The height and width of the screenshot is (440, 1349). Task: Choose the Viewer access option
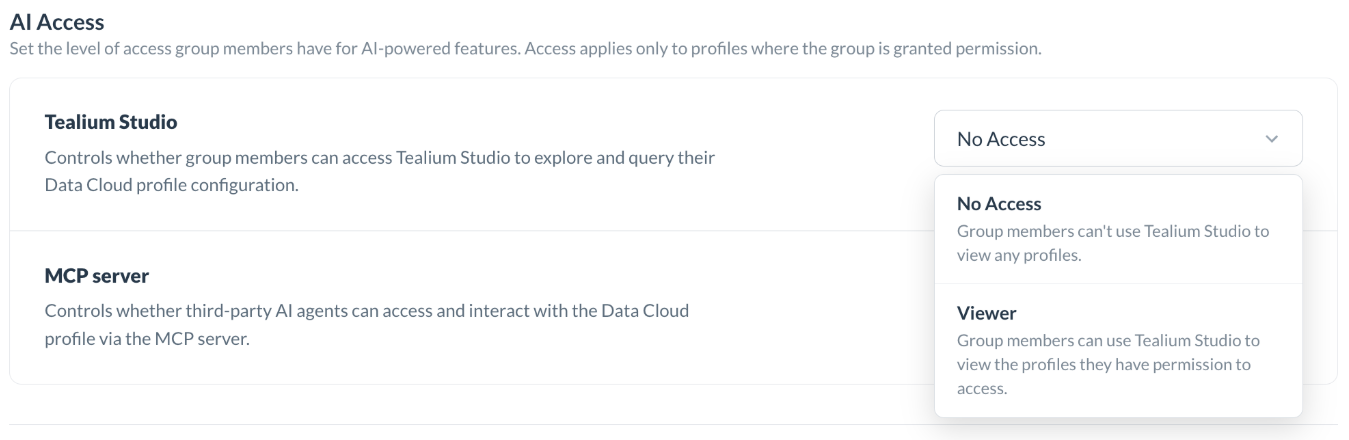pyautogui.click(x=1118, y=350)
